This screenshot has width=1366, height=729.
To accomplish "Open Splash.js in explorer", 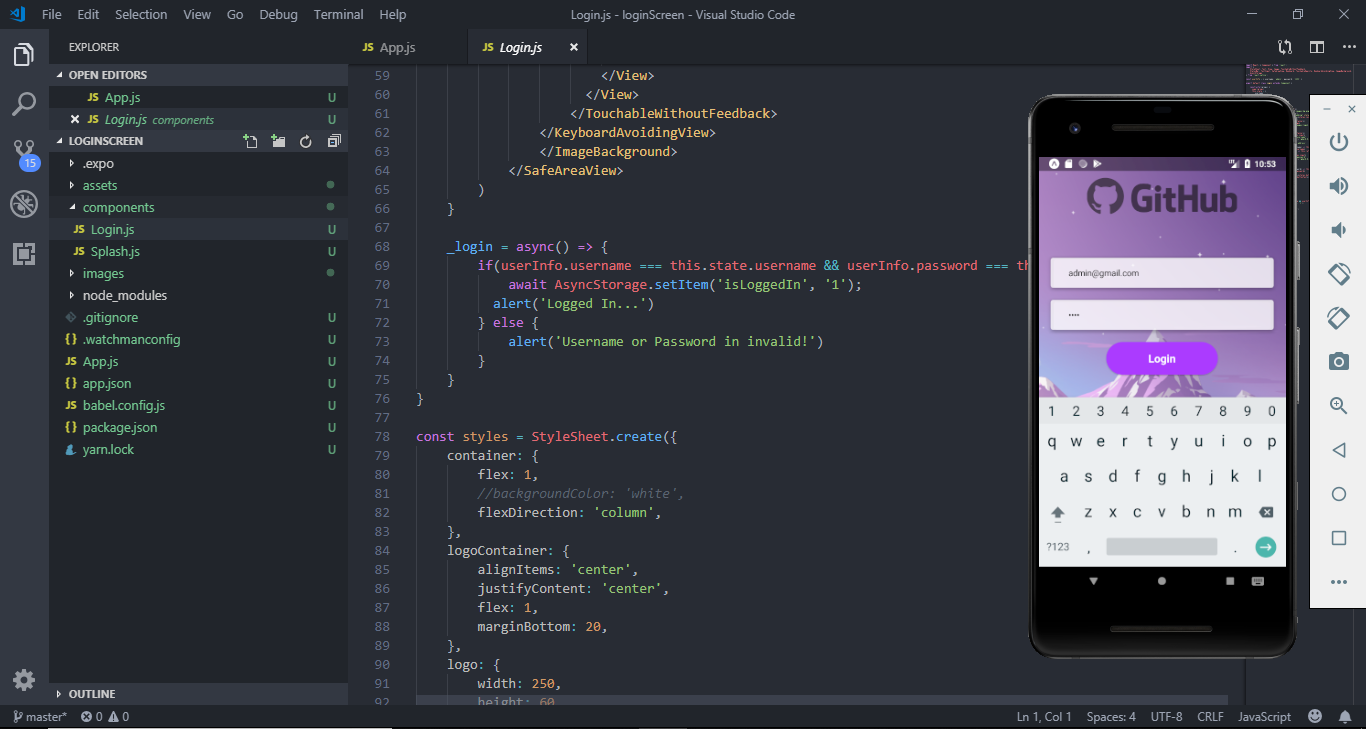I will (199, 251).
